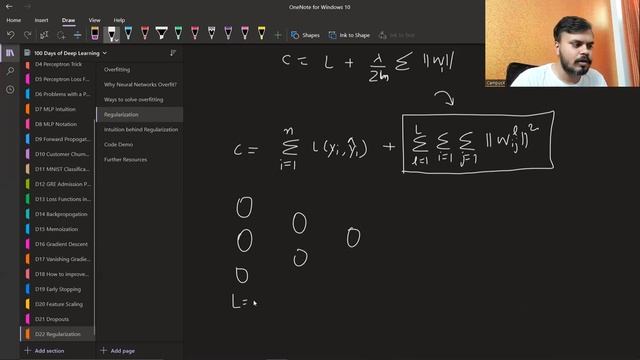Redo the last action
The width and height of the screenshot is (640, 360).
click(27, 35)
